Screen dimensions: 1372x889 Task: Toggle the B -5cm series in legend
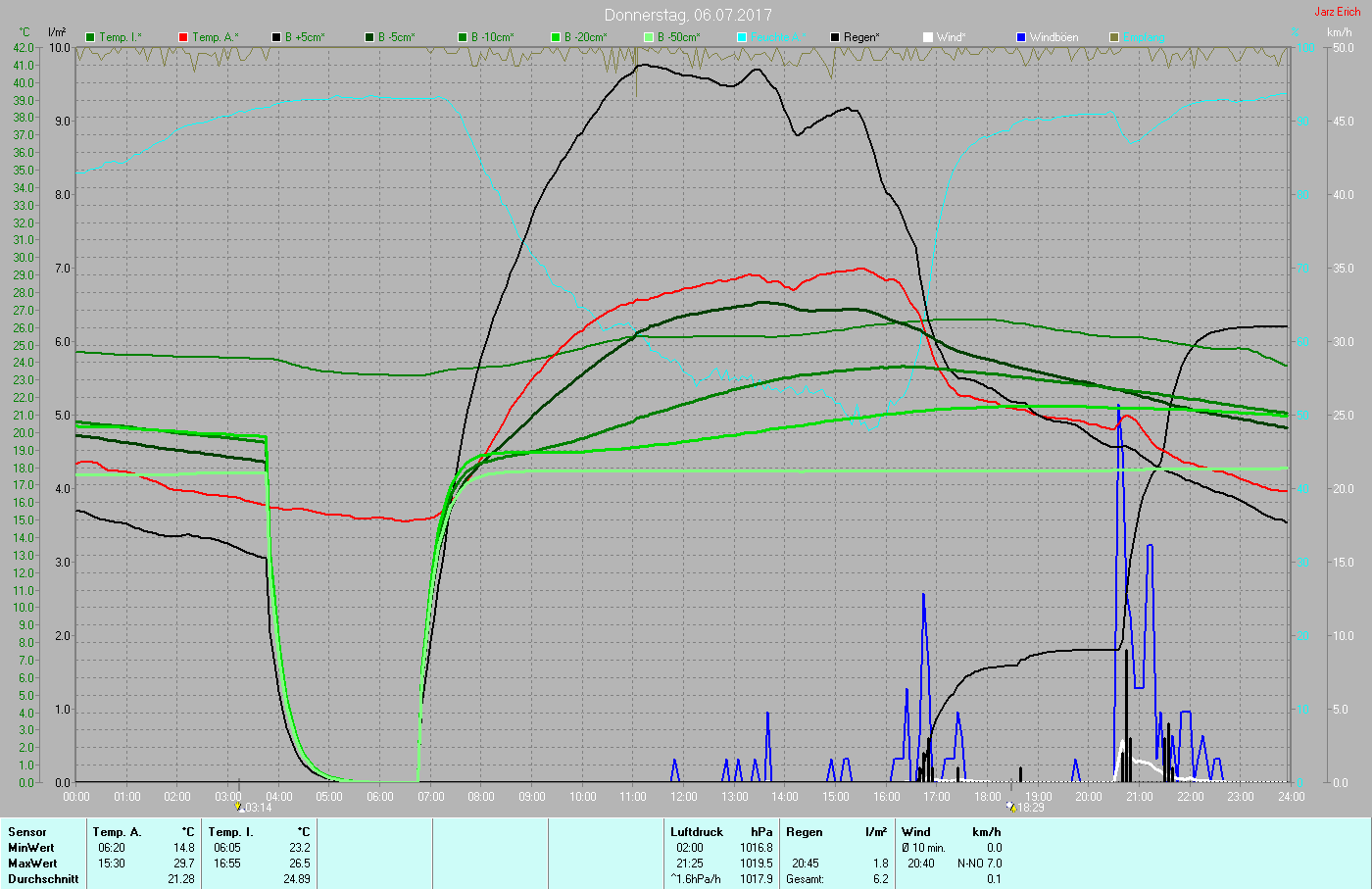click(x=369, y=37)
